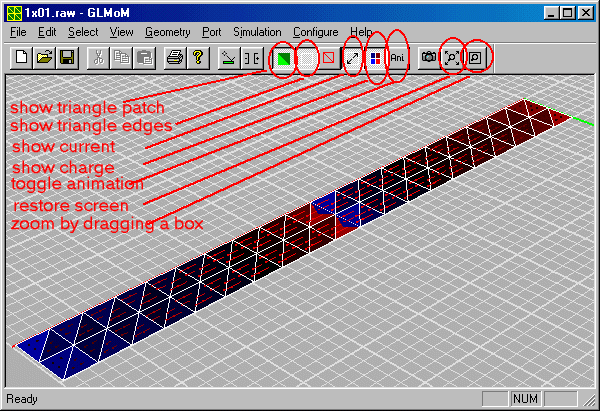
Task: Toggle show charge display button
Action: click(x=375, y=58)
